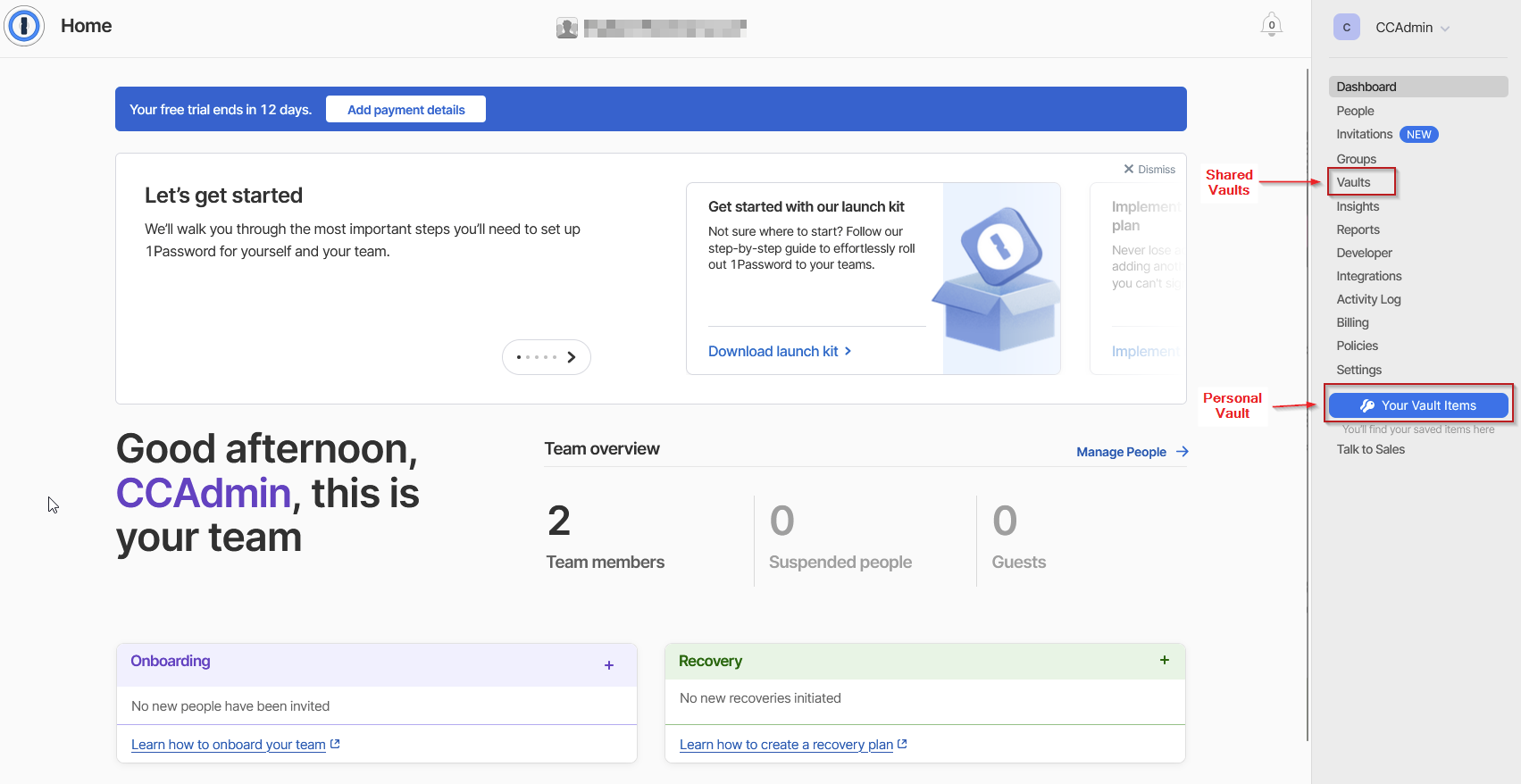The width and height of the screenshot is (1521, 784).
Task: Click the Suspended people count
Action: click(x=781, y=521)
